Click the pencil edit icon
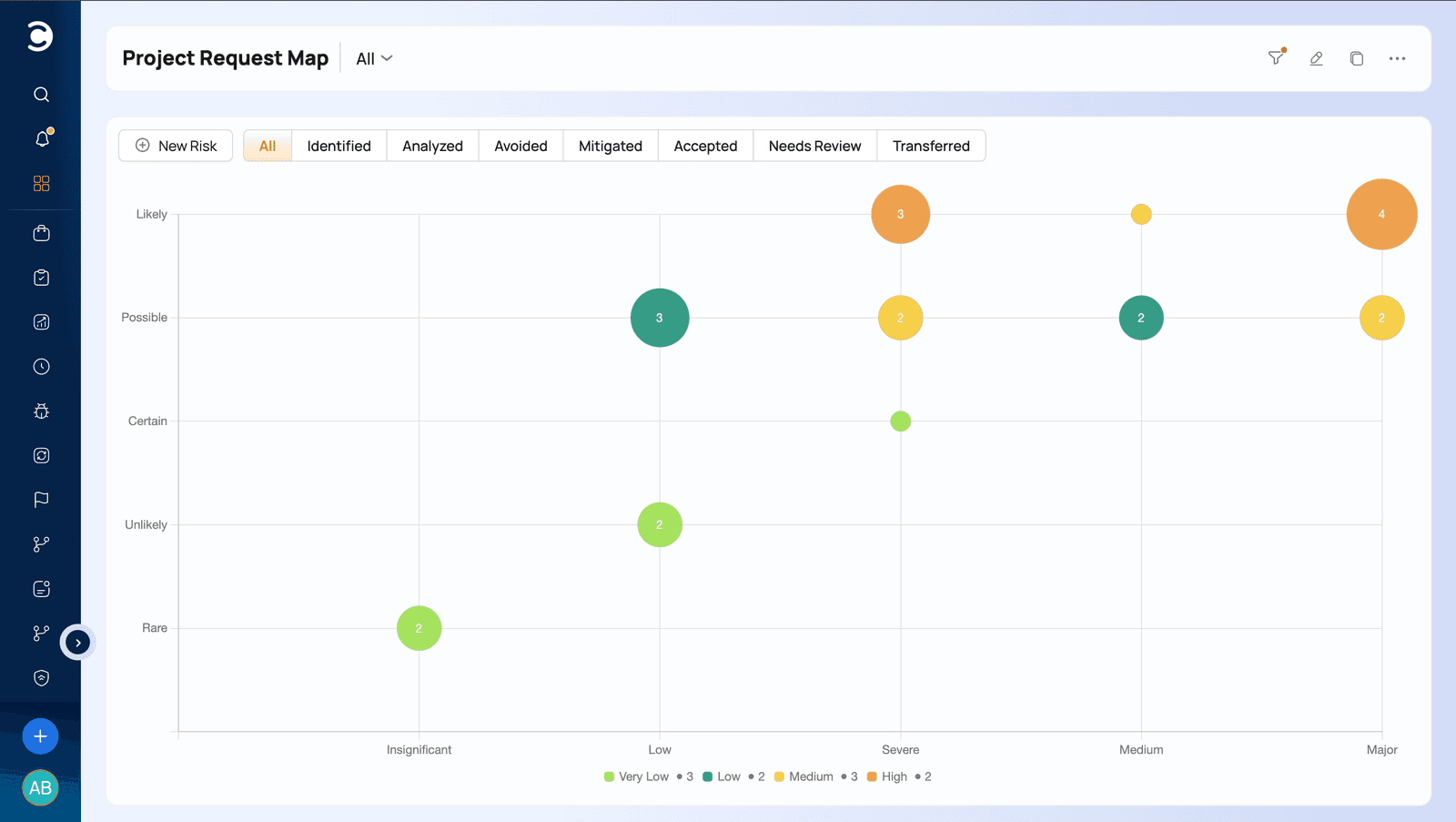1456x822 pixels. click(1316, 58)
